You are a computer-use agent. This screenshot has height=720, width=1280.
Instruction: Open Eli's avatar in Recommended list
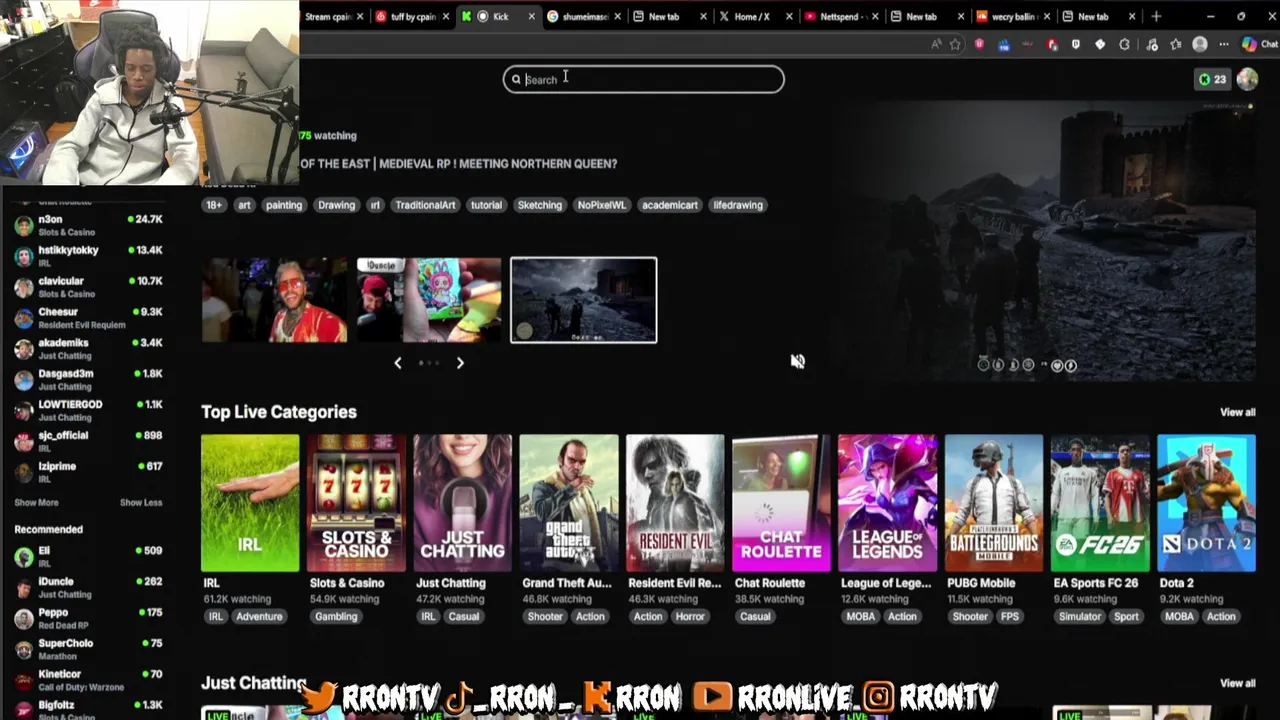(x=23, y=557)
